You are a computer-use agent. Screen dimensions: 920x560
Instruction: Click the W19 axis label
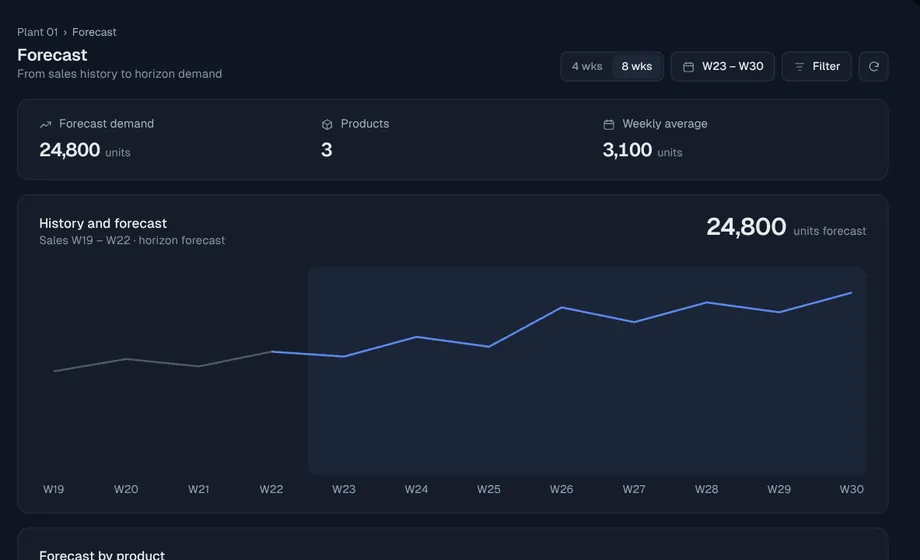(x=53, y=490)
